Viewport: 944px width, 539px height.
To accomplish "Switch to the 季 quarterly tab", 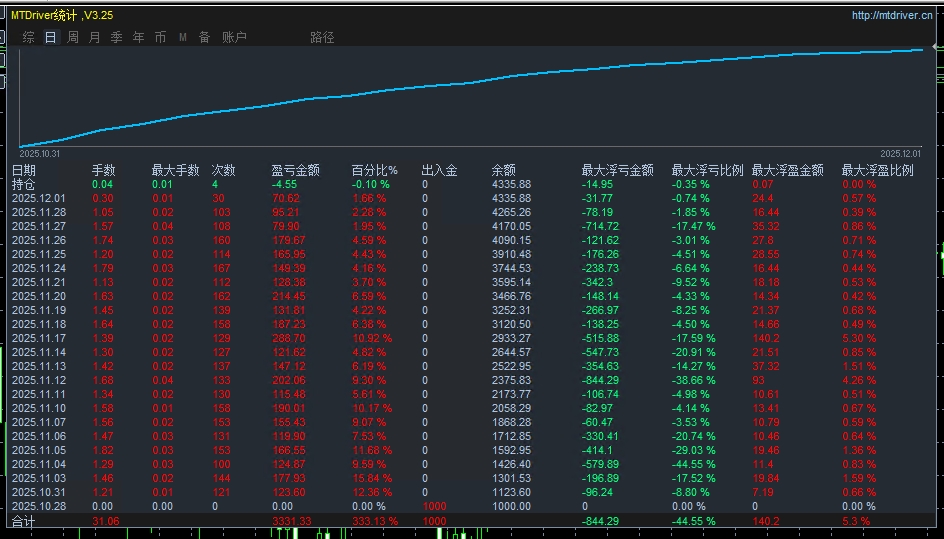I will tap(116, 37).
